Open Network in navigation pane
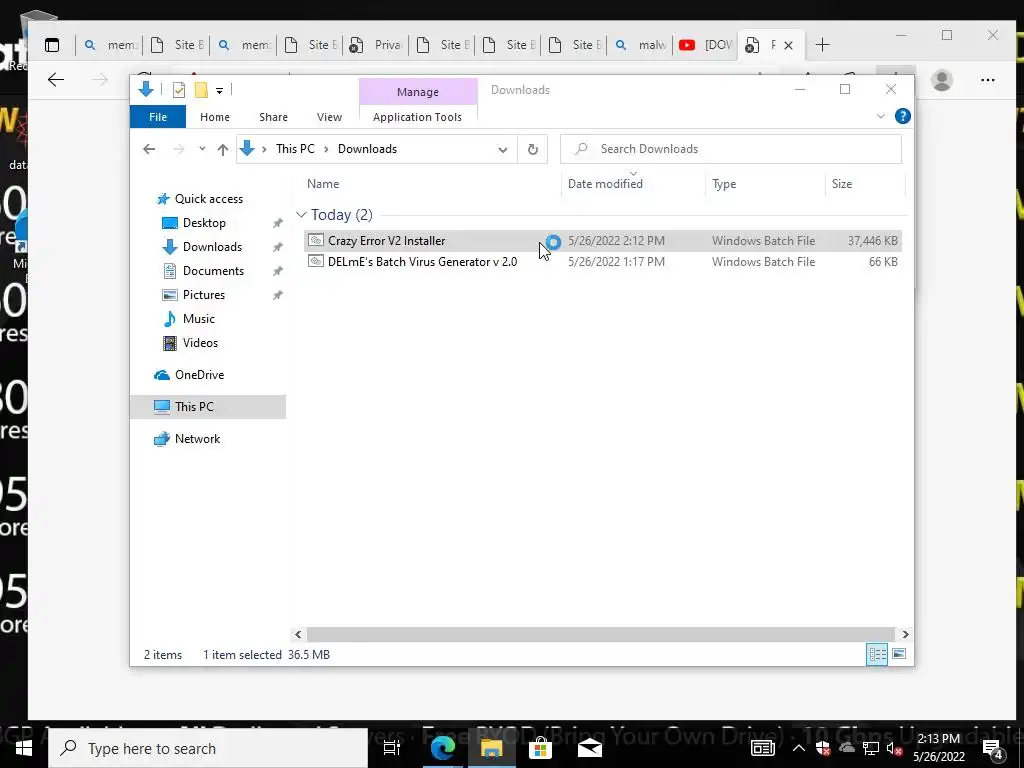The image size is (1024, 768). coord(197,439)
